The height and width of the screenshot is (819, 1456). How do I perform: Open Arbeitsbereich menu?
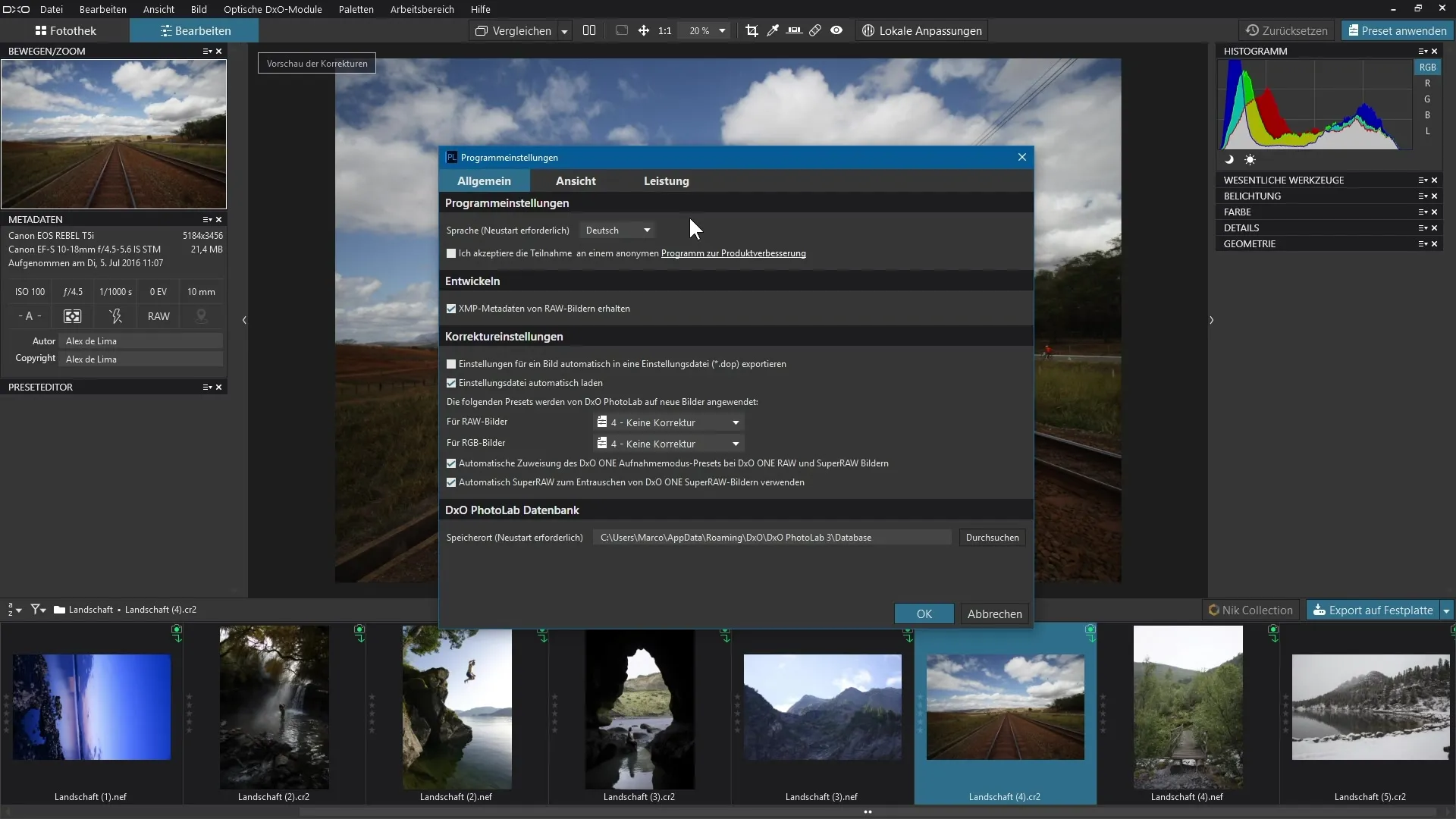pos(422,9)
